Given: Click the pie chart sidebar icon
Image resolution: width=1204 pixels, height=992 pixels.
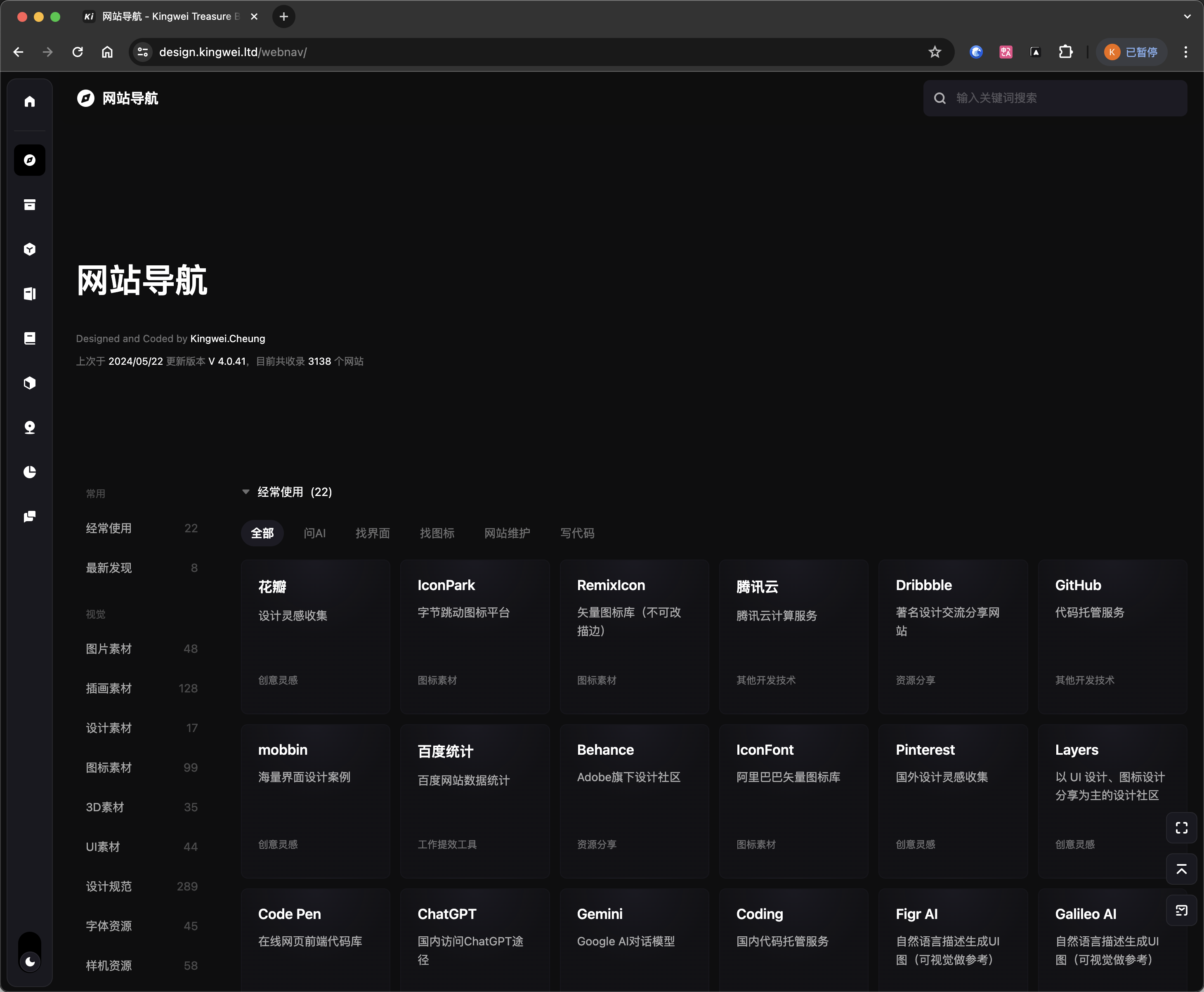Looking at the screenshot, I should point(30,472).
